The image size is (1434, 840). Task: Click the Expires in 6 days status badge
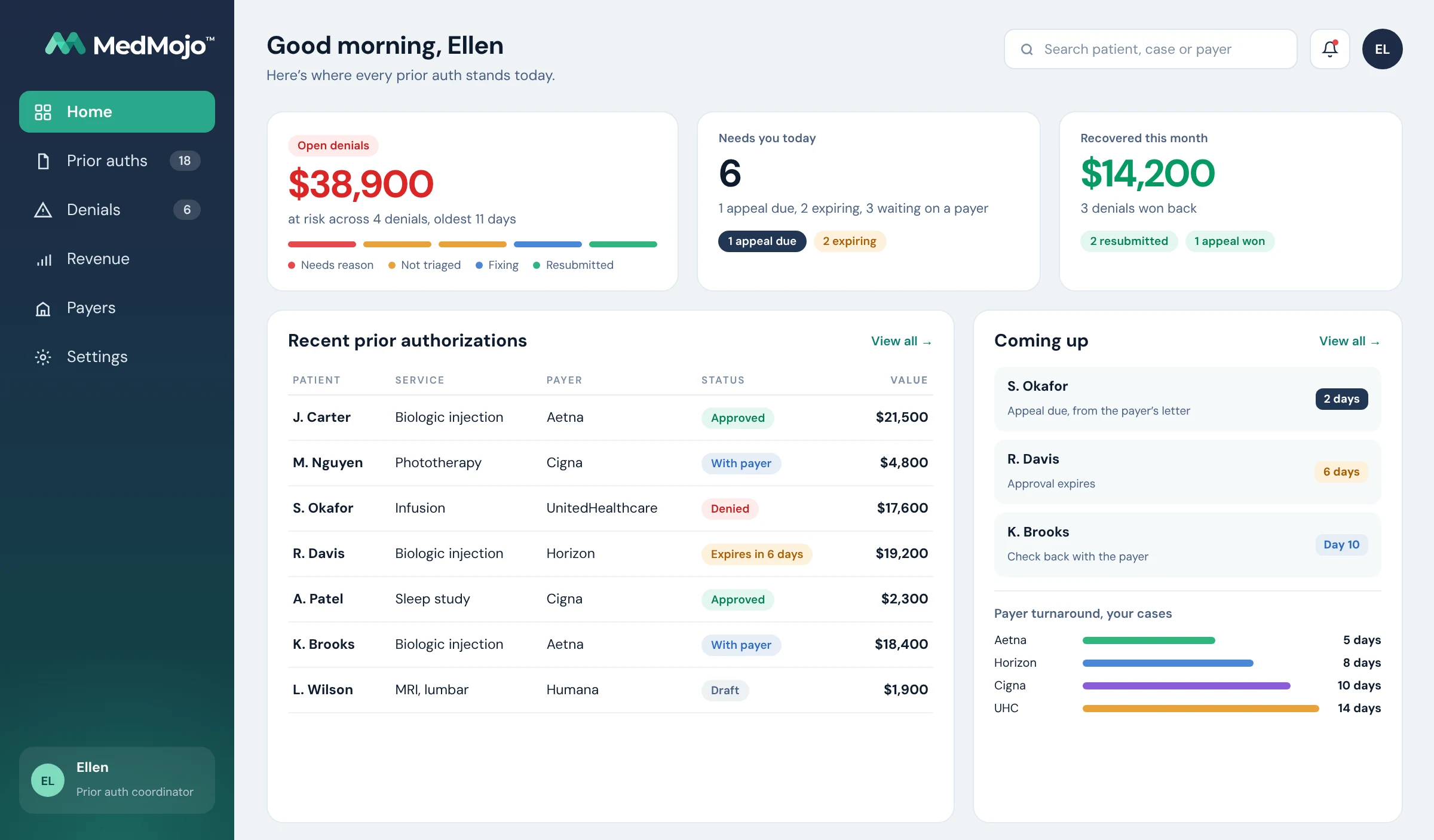tap(756, 554)
